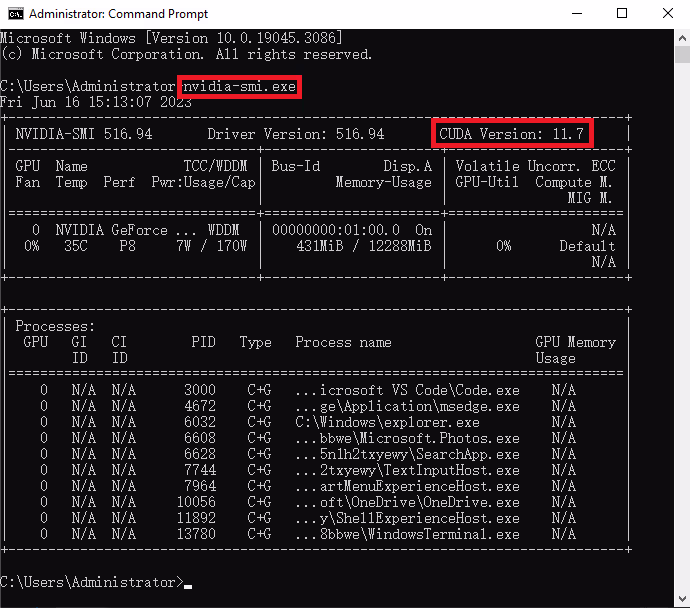Click the 'GPU-Util' column header
690x608 pixels.
pos(487,182)
